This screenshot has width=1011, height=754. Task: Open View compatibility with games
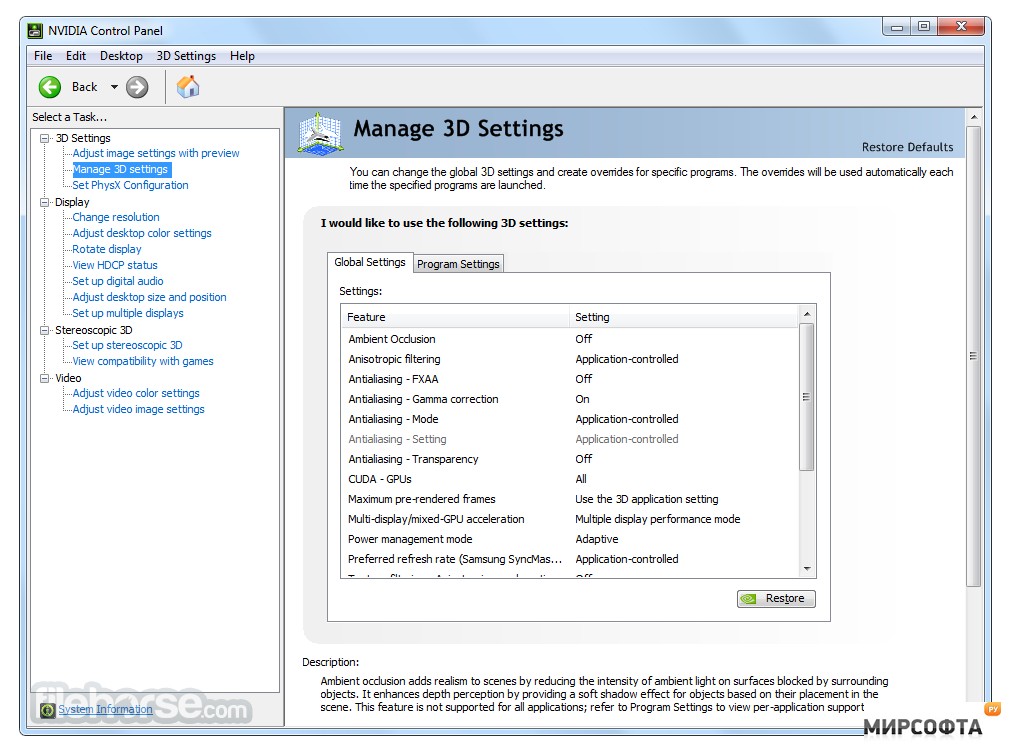coord(142,361)
